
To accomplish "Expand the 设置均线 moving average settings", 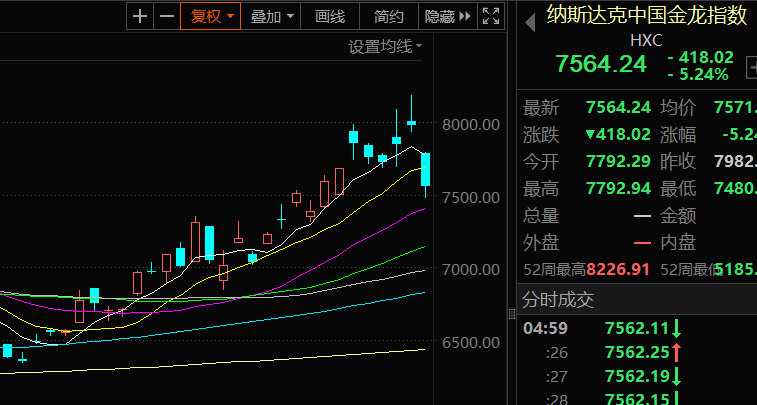I will click(x=385, y=47).
